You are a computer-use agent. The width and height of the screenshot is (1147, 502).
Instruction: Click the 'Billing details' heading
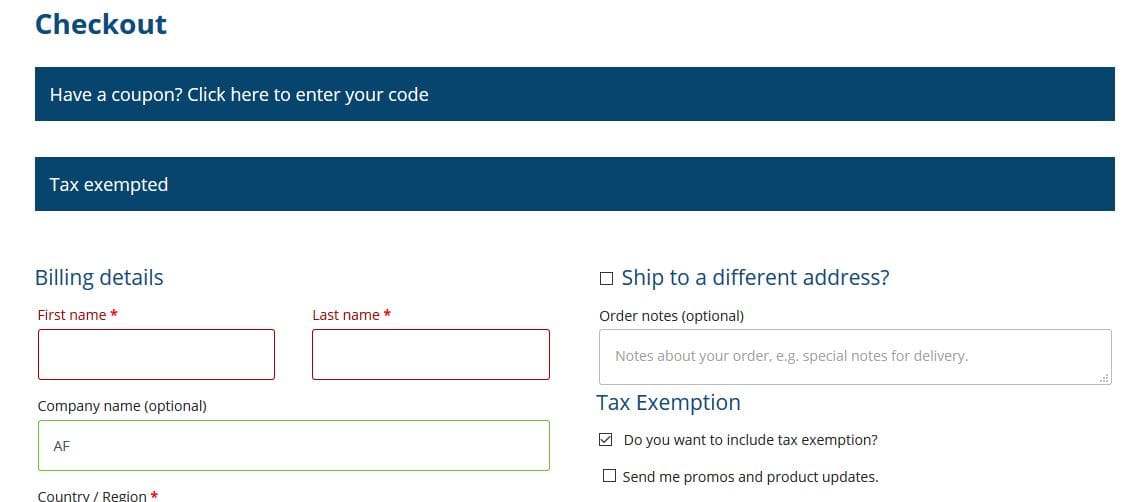tap(99, 278)
